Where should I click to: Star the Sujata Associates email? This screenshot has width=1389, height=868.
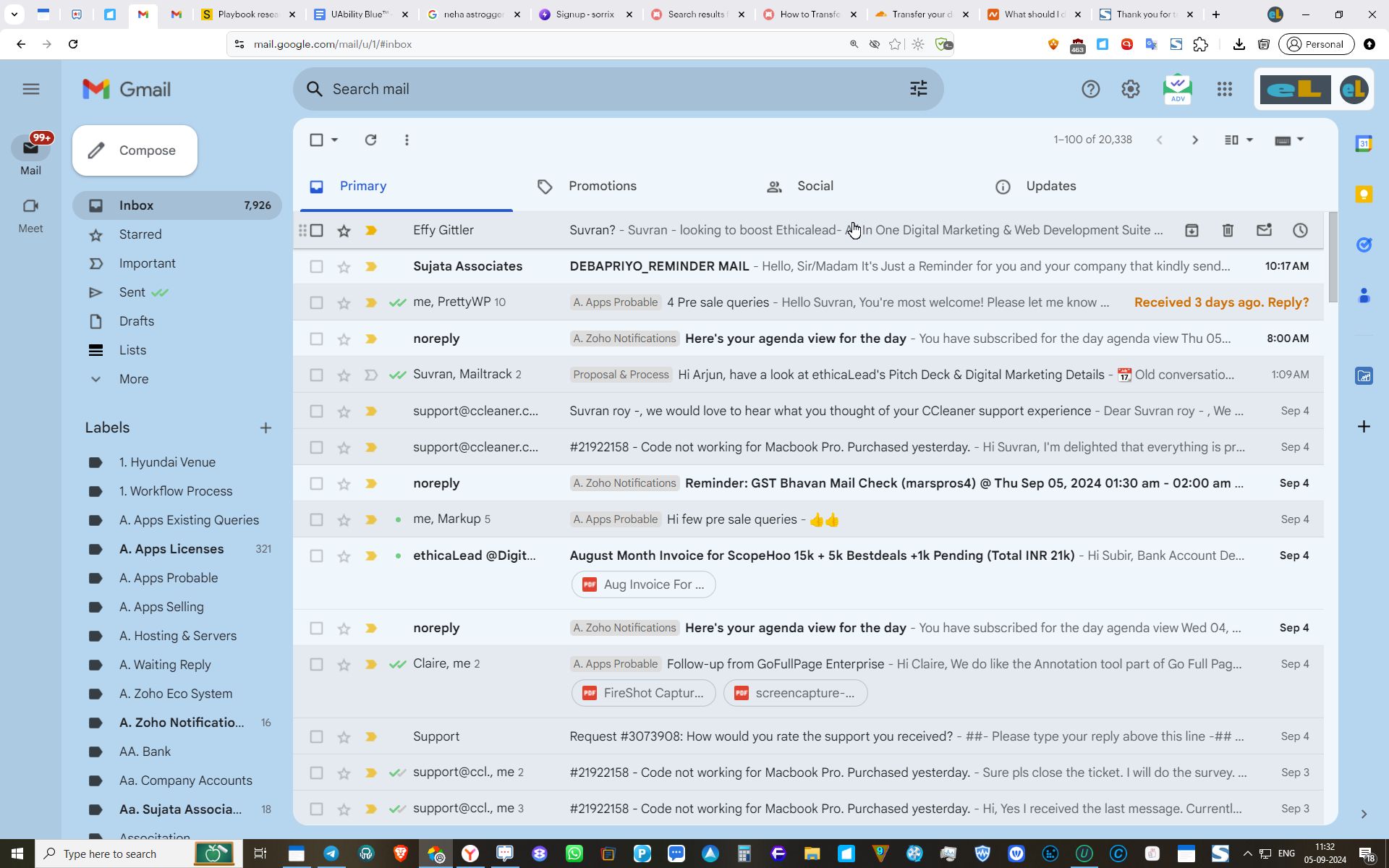tap(344, 266)
